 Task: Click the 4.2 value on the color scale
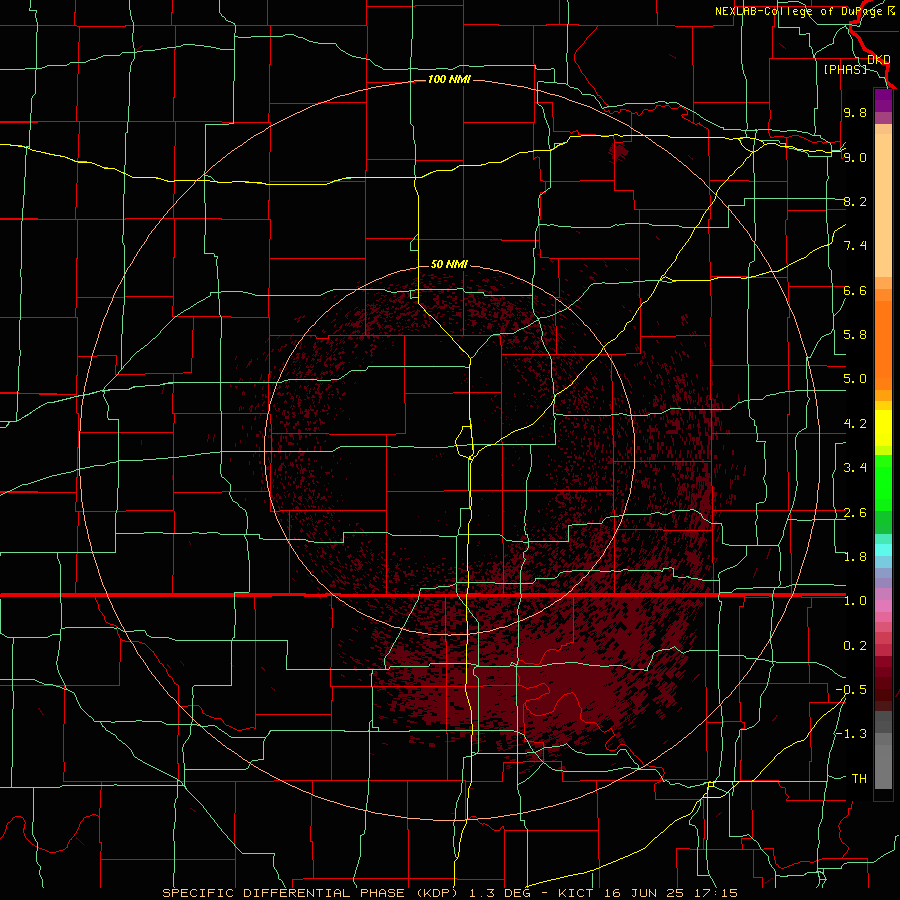[x=855, y=424]
